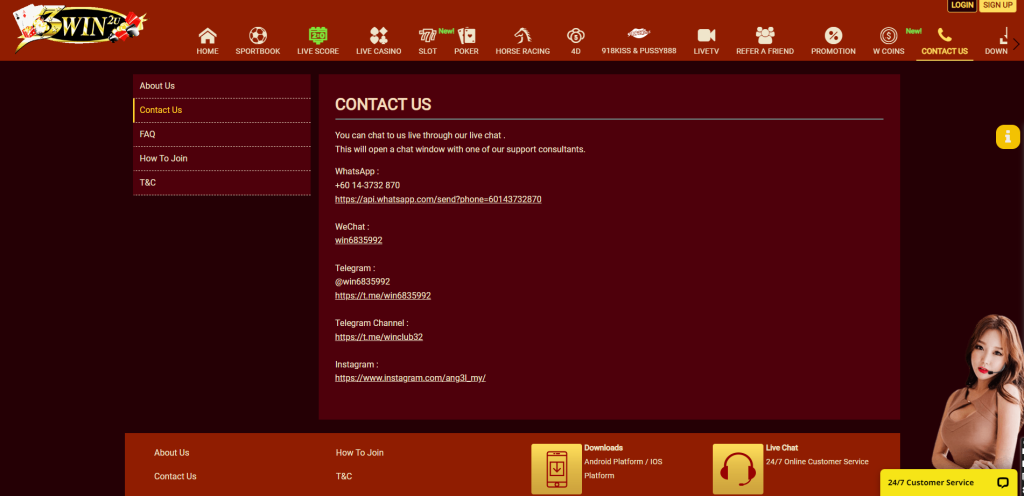Image resolution: width=1024 pixels, height=496 pixels.
Task: Select How To Join in sidebar
Action: 221,159
